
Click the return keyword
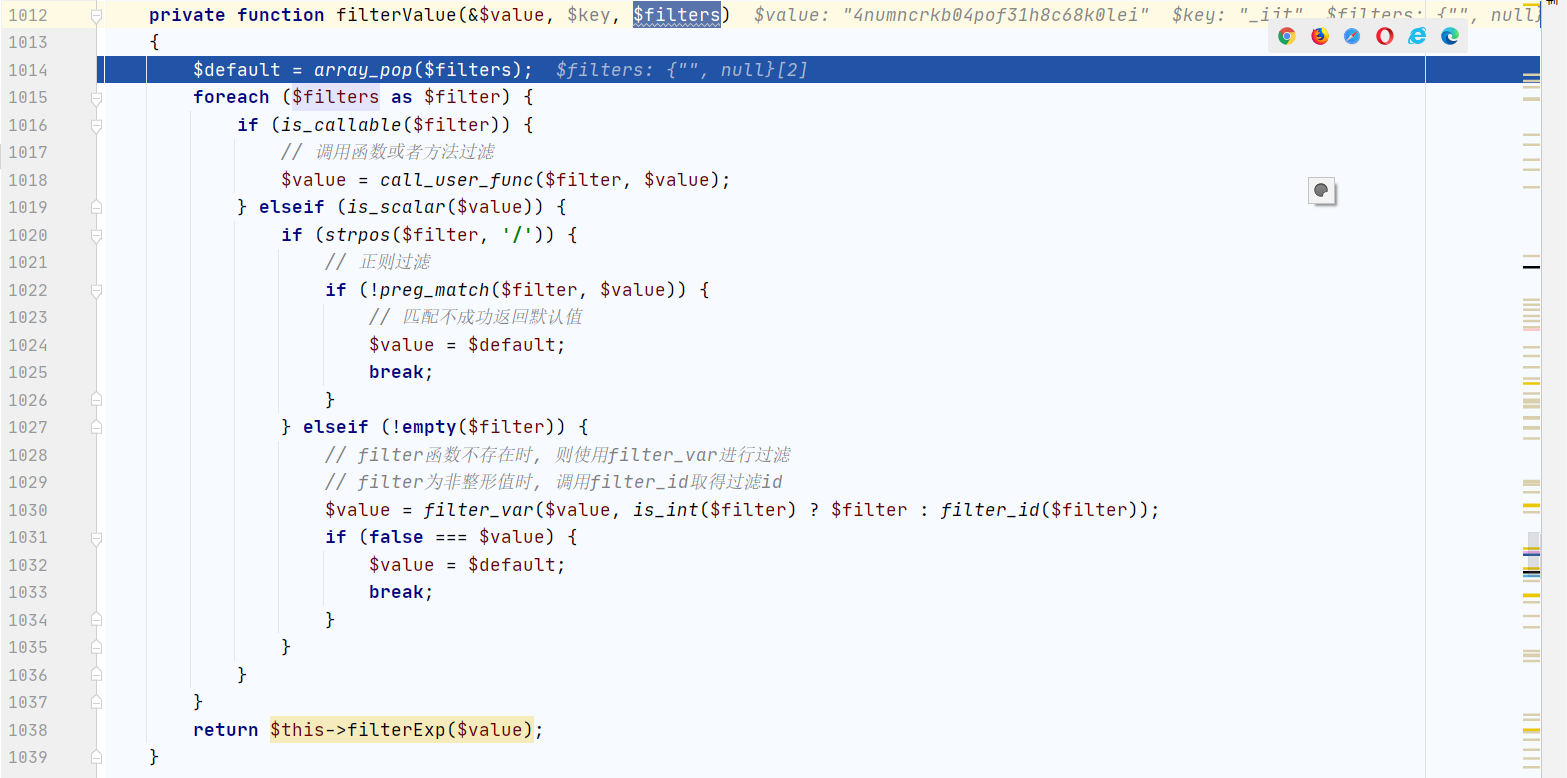(226, 730)
